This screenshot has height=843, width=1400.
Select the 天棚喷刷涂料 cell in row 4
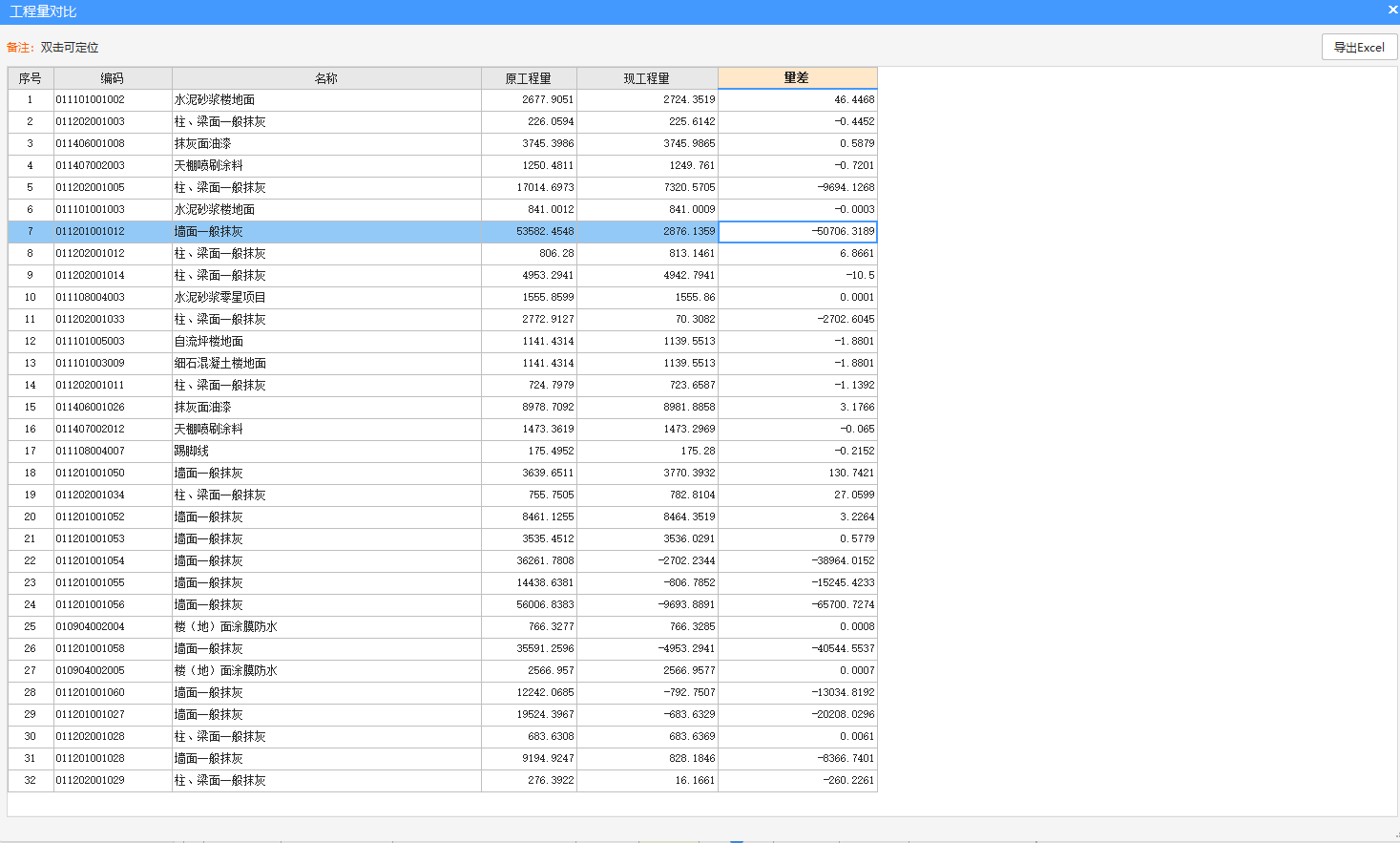click(x=326, y=165)
